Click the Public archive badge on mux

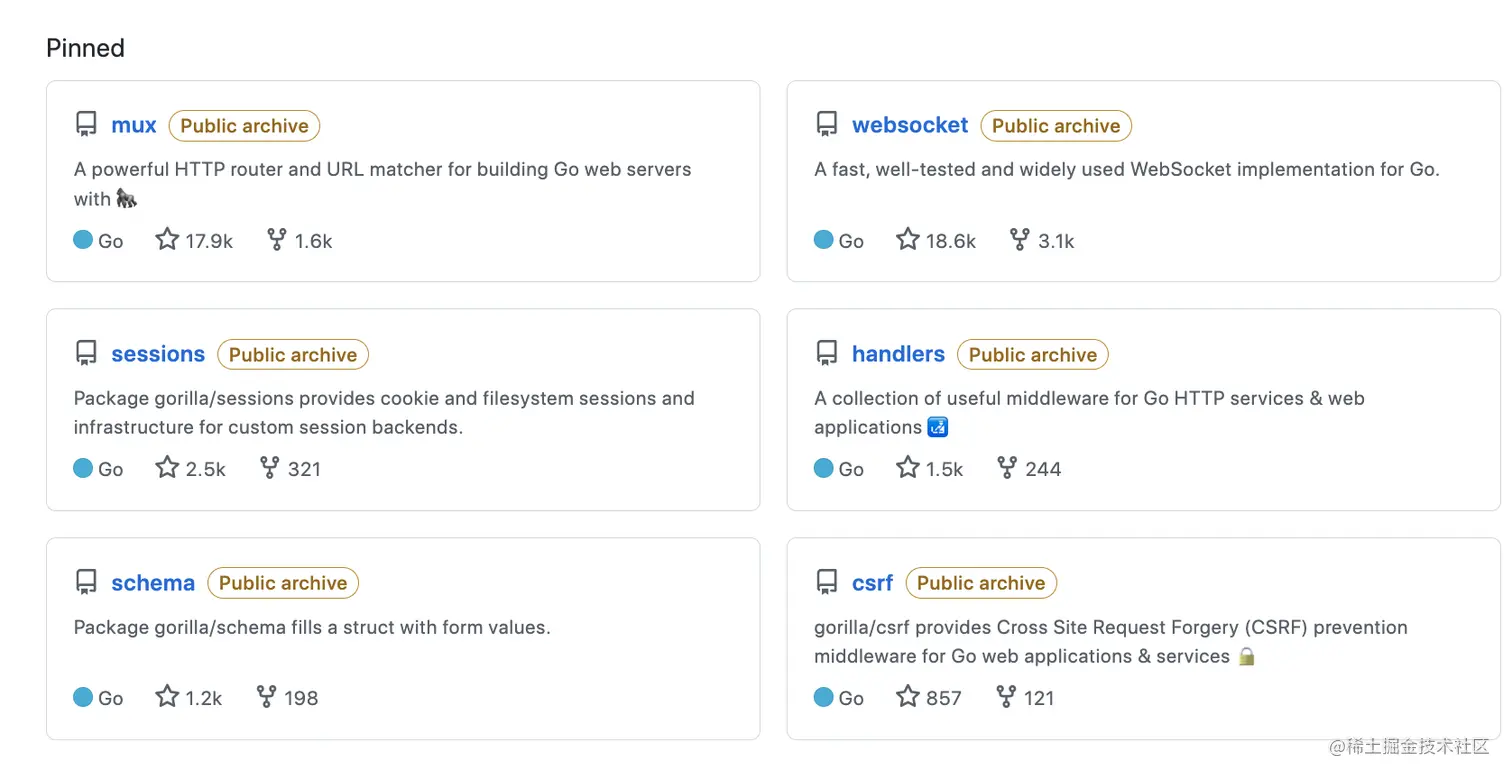[244, 126]
